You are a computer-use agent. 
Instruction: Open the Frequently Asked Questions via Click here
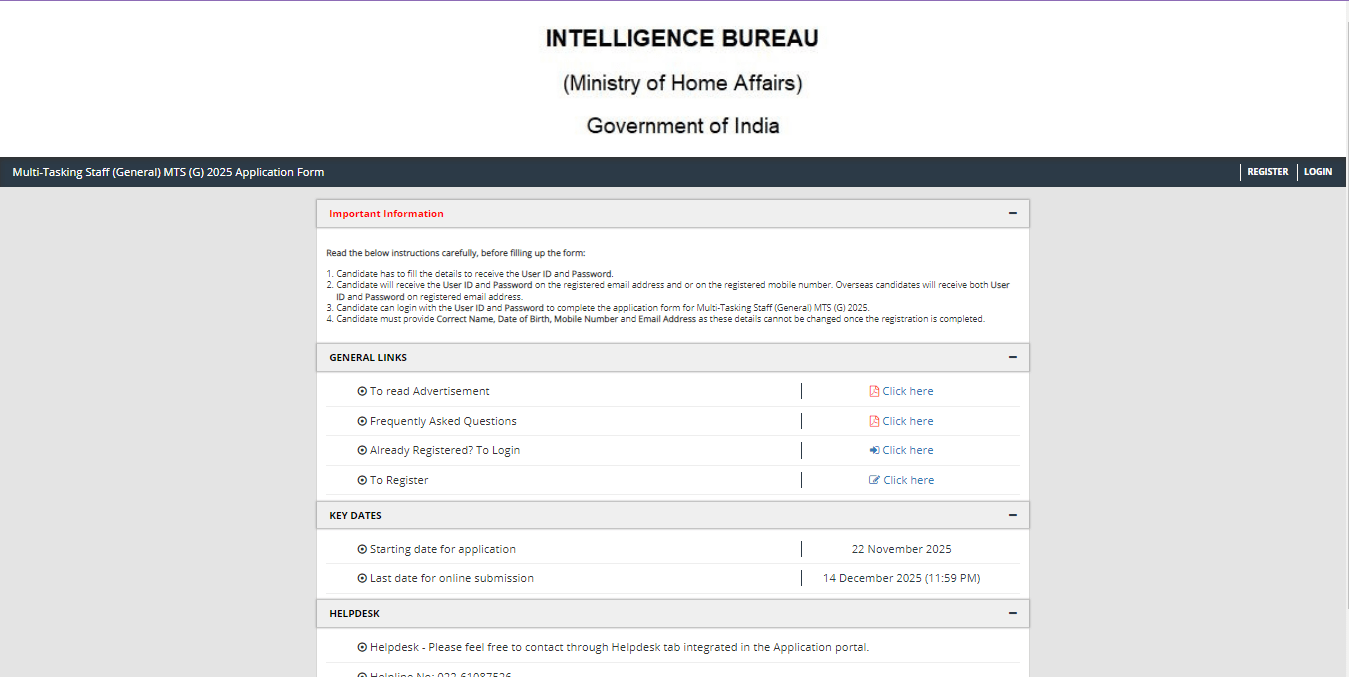pyautogui.click(x=907, y=420)
